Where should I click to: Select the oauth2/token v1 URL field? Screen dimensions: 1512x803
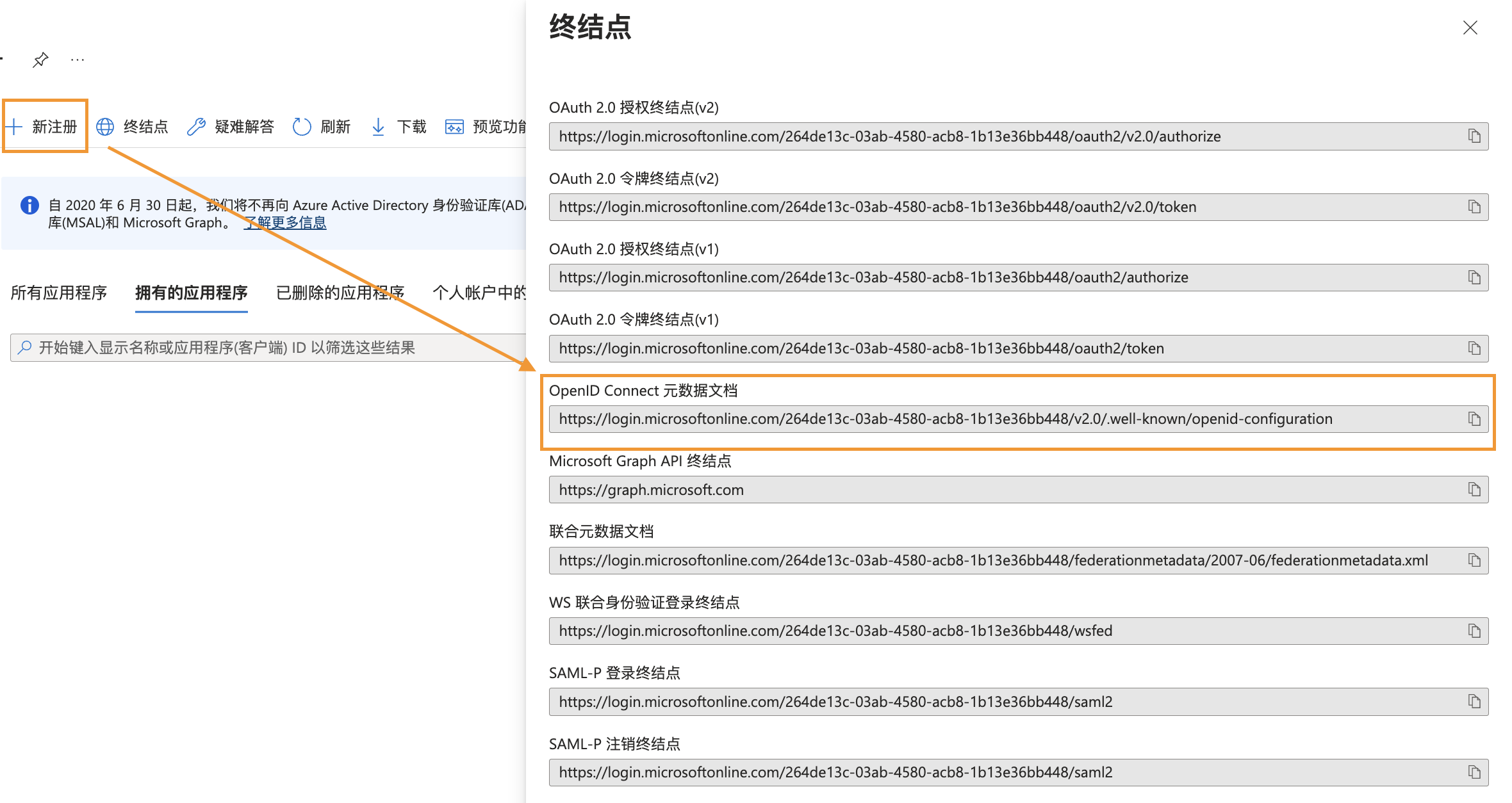tap(1019, 348)
